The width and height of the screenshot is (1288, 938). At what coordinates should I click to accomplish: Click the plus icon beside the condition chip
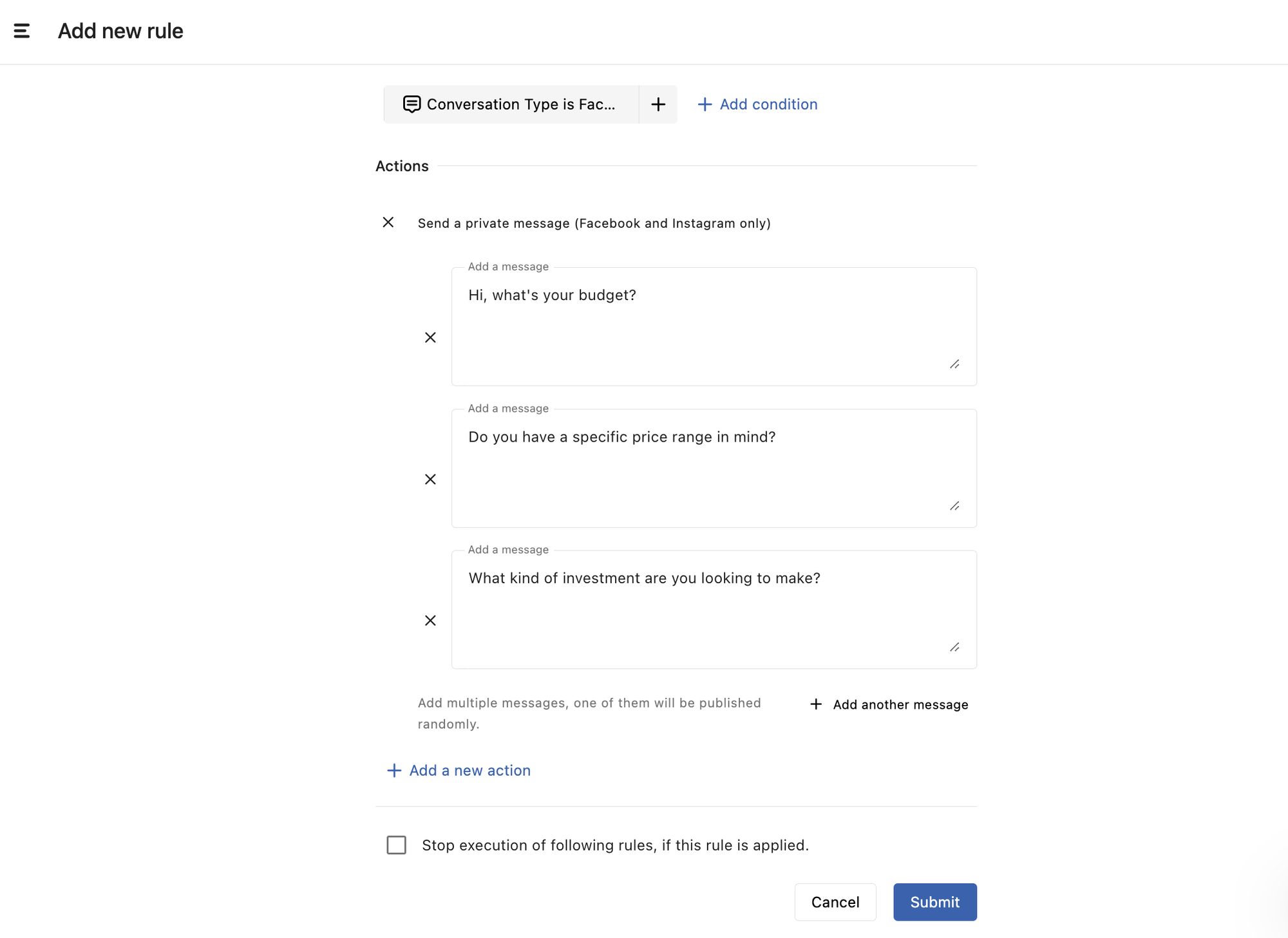click(x=658, y=104)
